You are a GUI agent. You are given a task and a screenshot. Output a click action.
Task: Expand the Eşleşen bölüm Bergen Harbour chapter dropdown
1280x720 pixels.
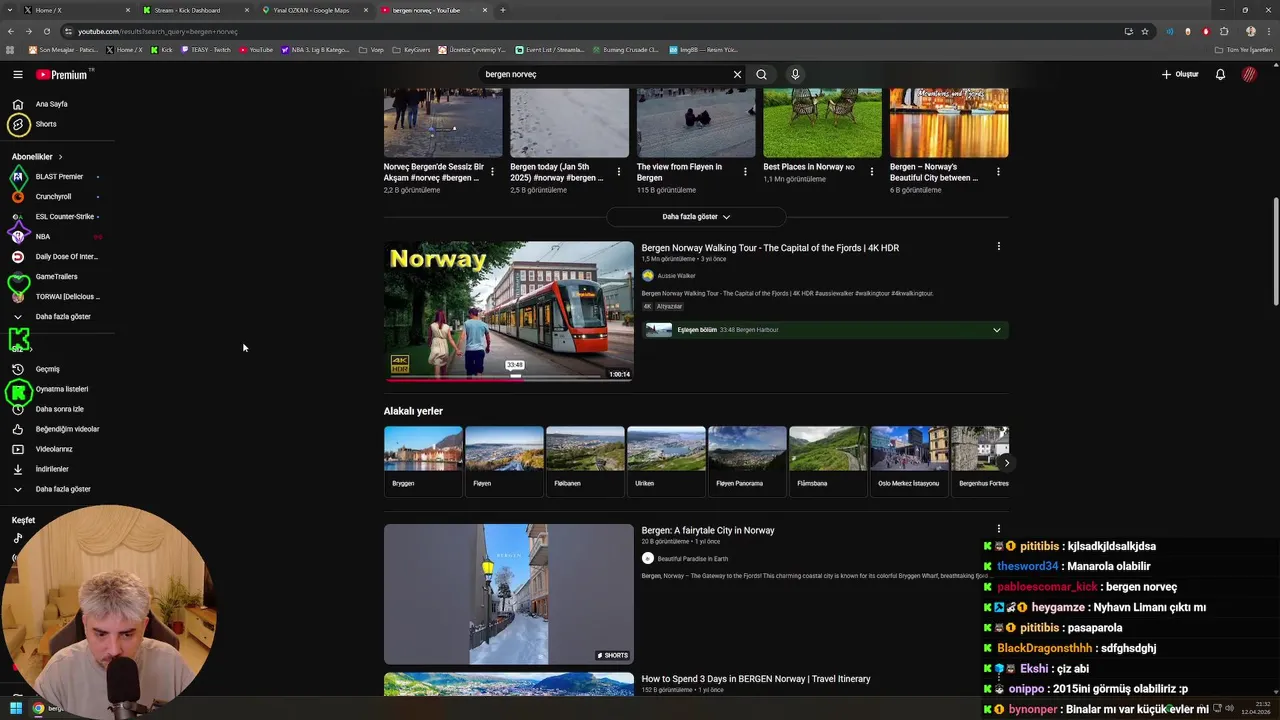pos(996,330)
